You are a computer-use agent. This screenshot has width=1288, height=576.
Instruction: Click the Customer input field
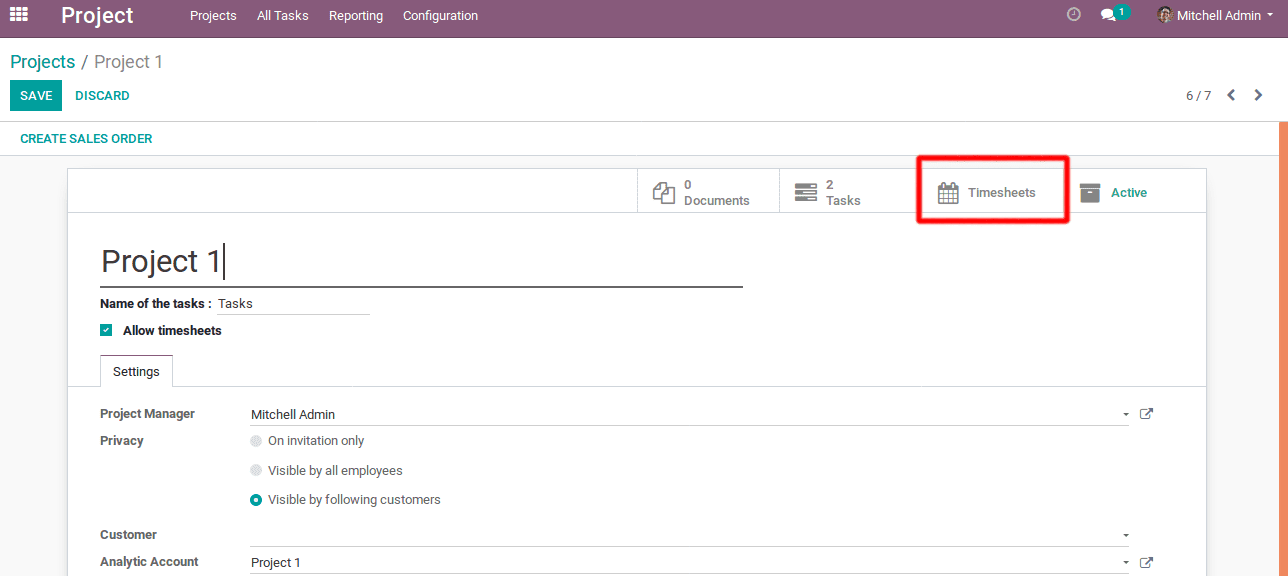tap(689, 535)
